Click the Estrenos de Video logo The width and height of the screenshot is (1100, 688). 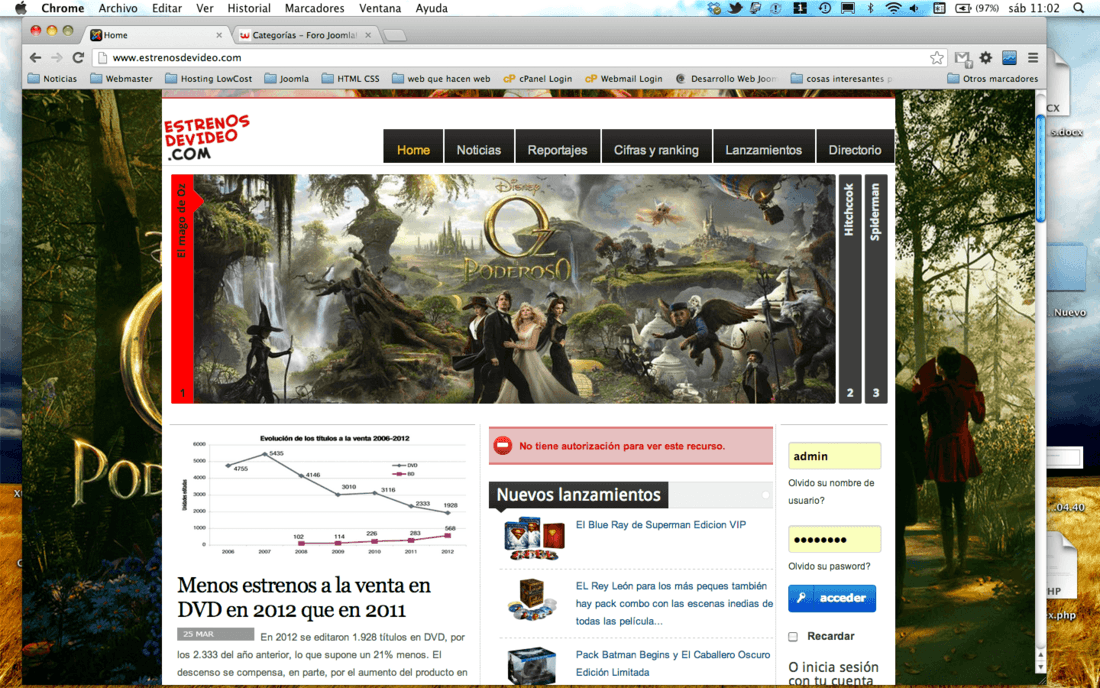[206, 137]
